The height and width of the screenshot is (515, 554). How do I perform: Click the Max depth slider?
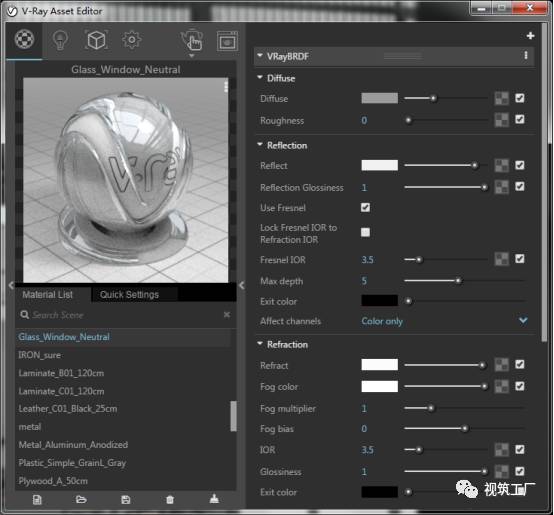click(x=464, y=280)
